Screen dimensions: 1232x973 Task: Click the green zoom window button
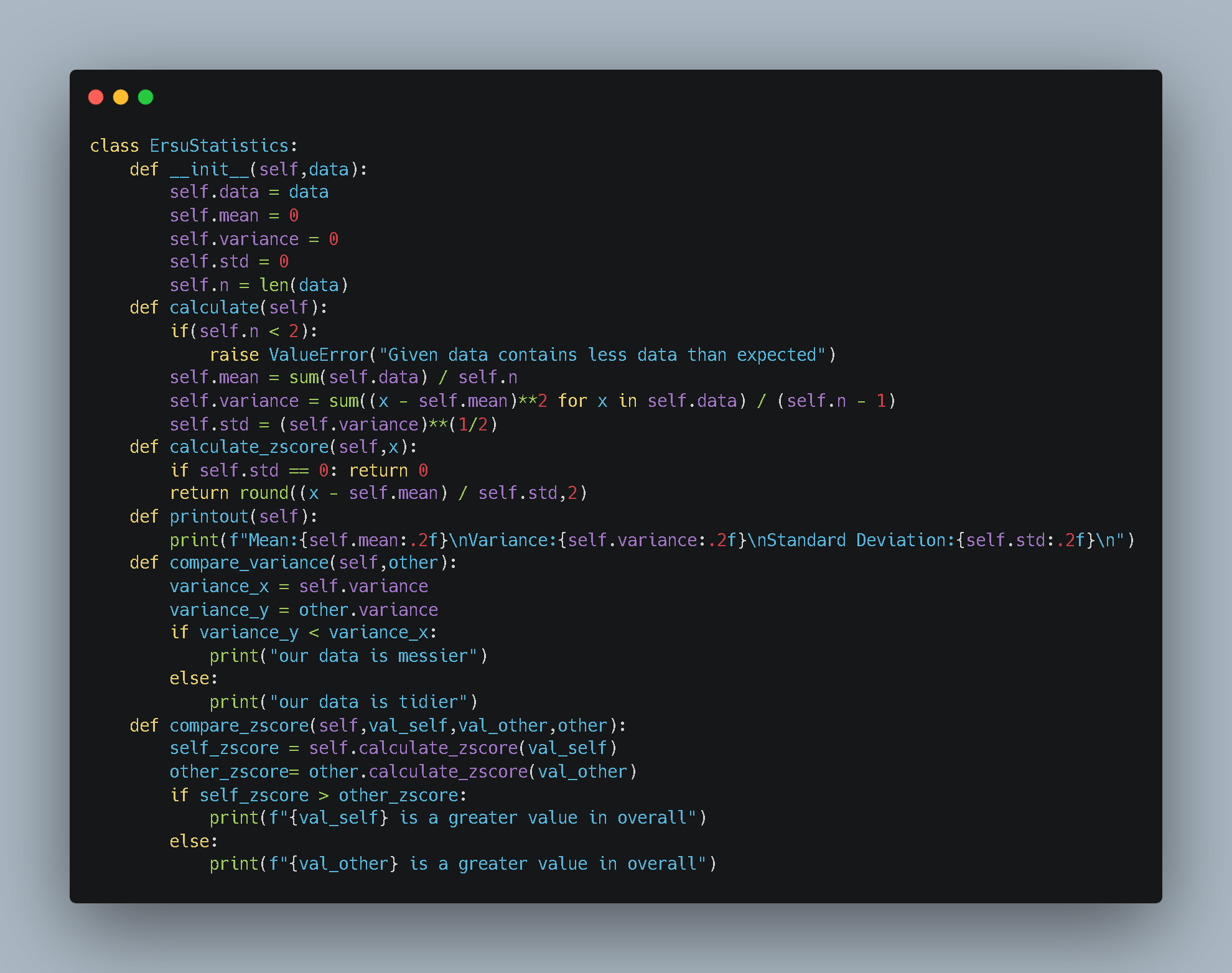click(145, 97)
